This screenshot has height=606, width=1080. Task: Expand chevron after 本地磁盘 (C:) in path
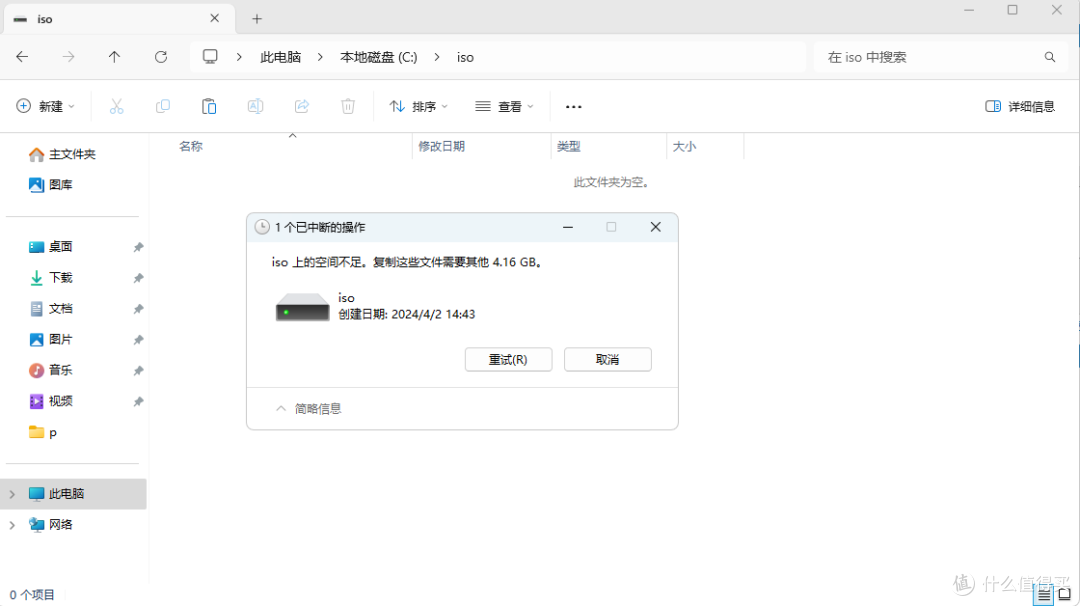click(x=437, y=57)
